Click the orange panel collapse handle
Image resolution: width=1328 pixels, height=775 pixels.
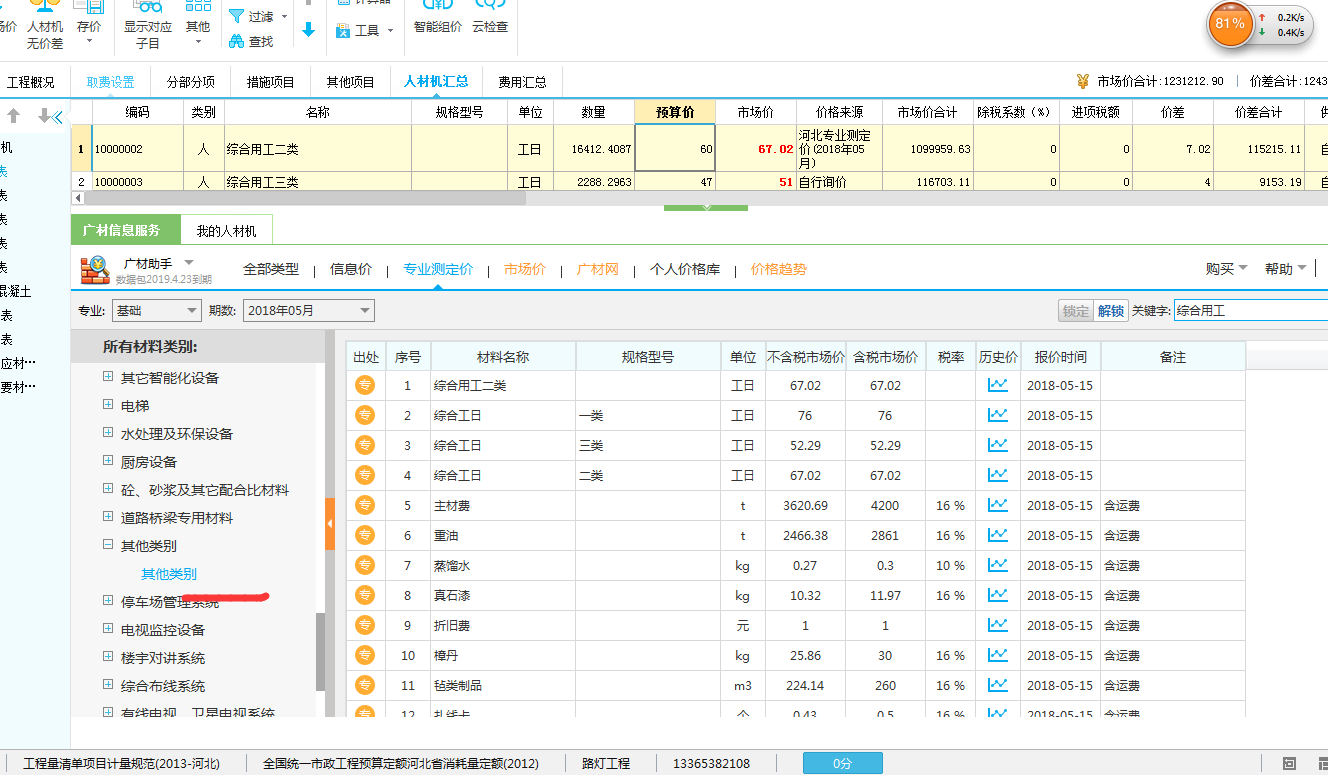[x=330, y=524]
